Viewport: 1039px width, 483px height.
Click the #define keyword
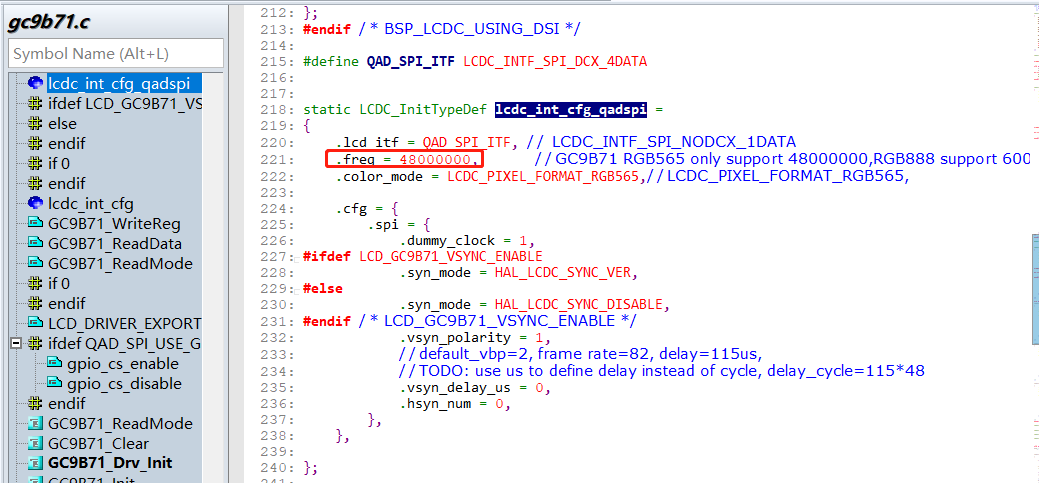(331, 62)
